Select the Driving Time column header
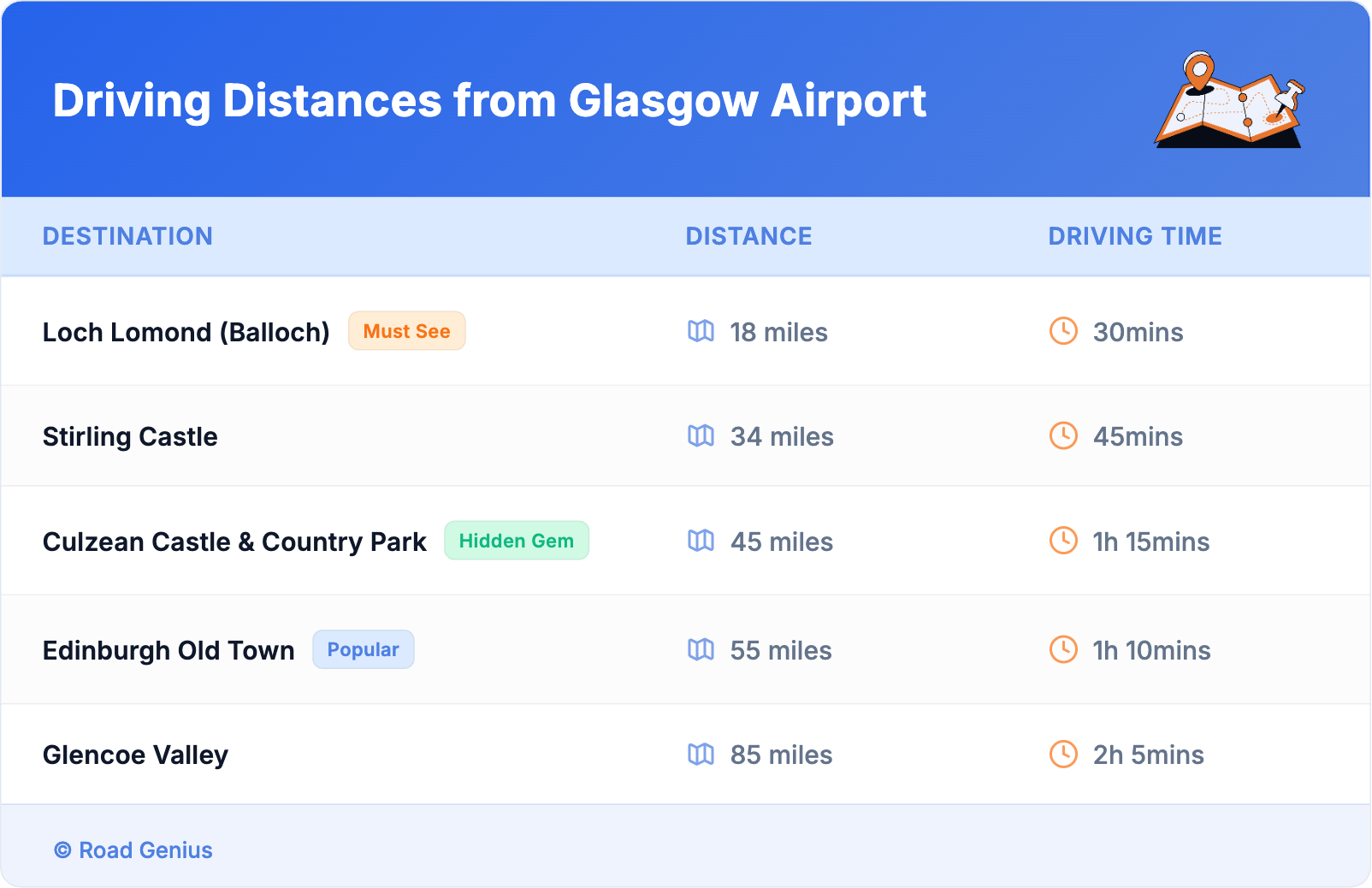This screenshot has width=1372, height=888. [1134, 236]
